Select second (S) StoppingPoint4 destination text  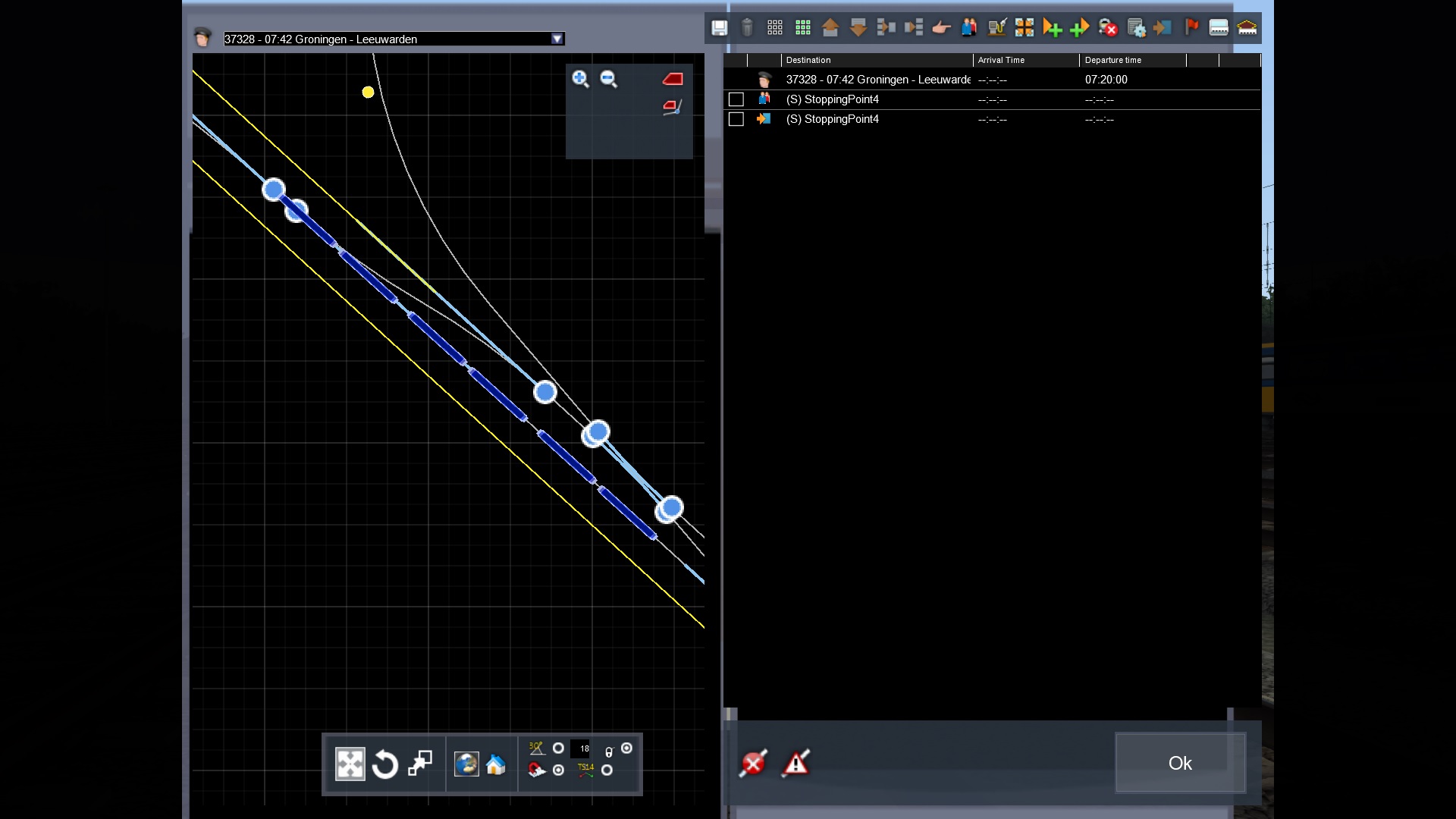(x=833, y=119)
